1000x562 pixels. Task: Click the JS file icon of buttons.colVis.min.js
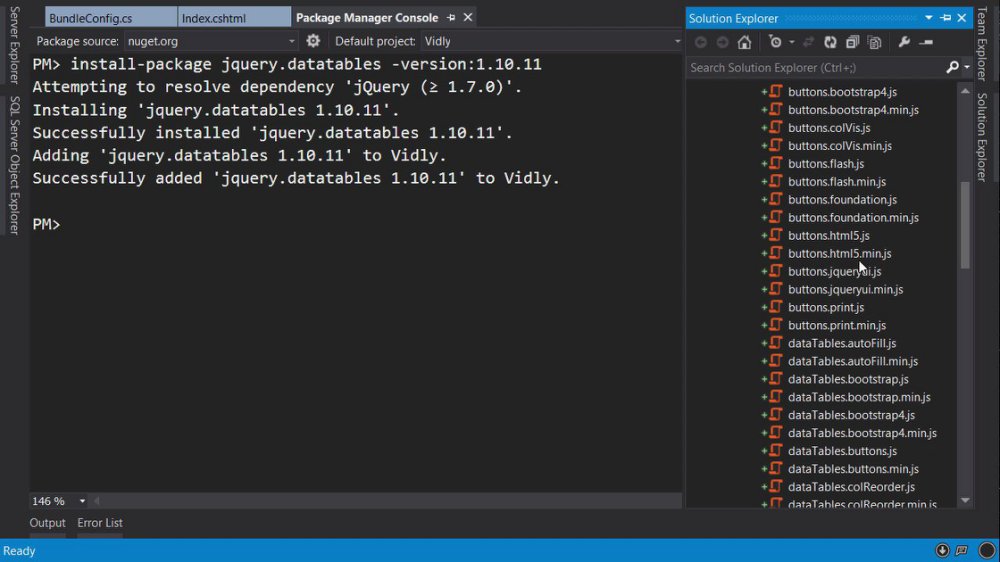pos(776,145)
